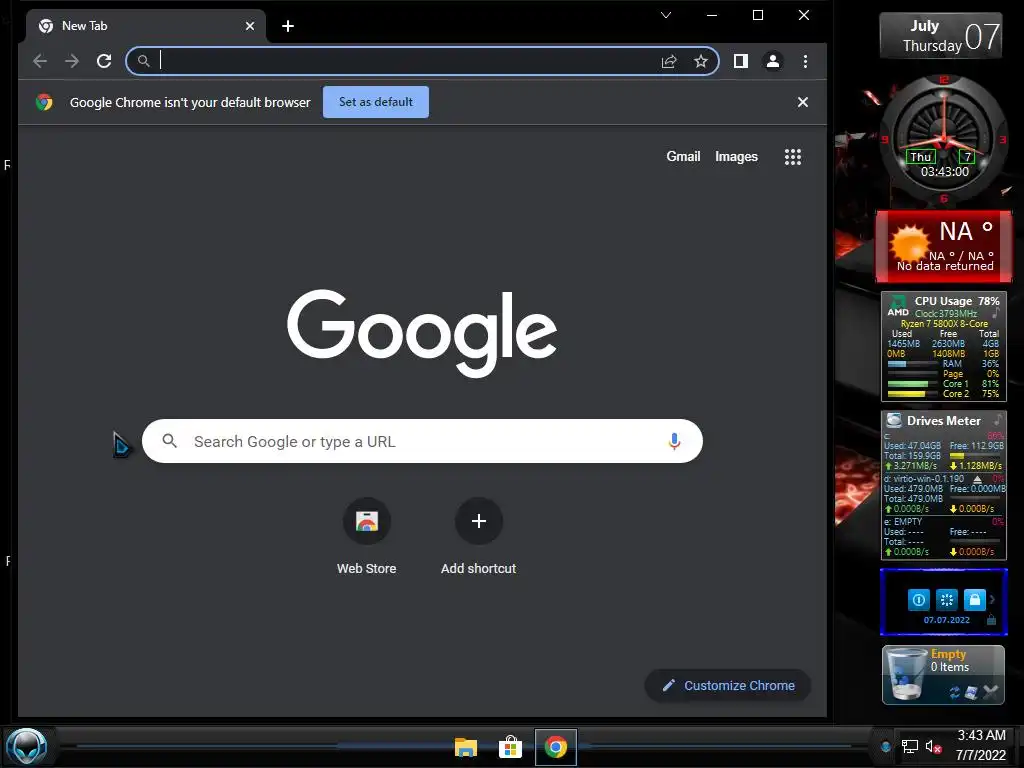Screen dimensions: 1024x768
Task: Click the 'No data returned' weather text
Action: coord(945,266)
